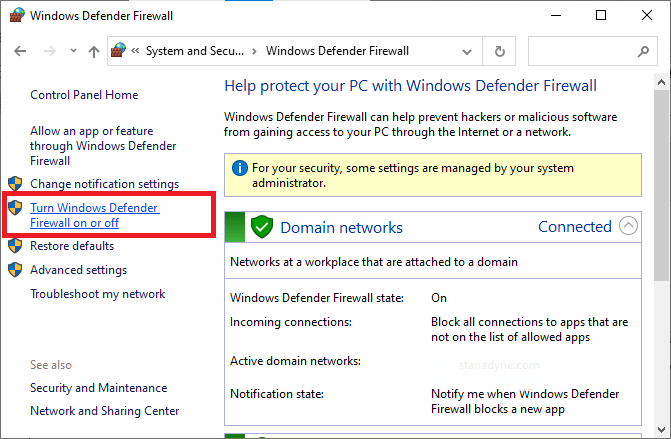Screen dimensions: 671x439
Task: Open the recent locations dropdown arrow
Action: pyautogui.click(x=71, y=50)
